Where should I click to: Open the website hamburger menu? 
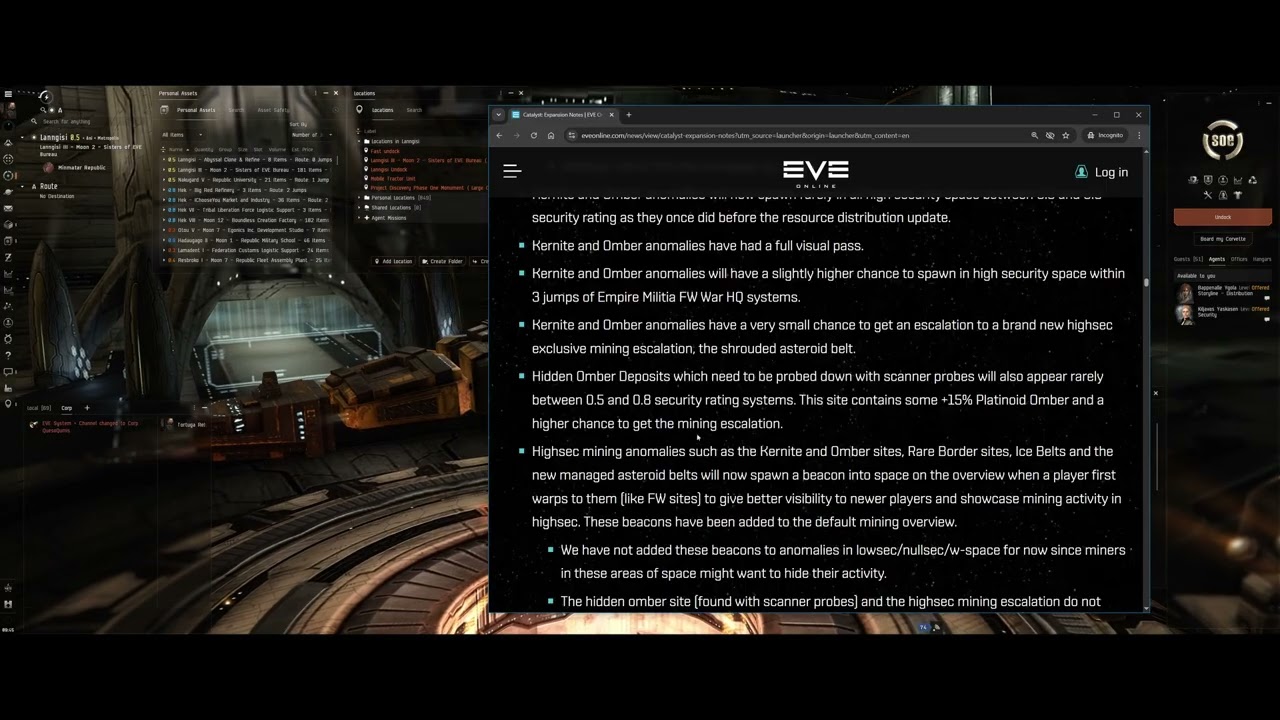tap(512, 171)
